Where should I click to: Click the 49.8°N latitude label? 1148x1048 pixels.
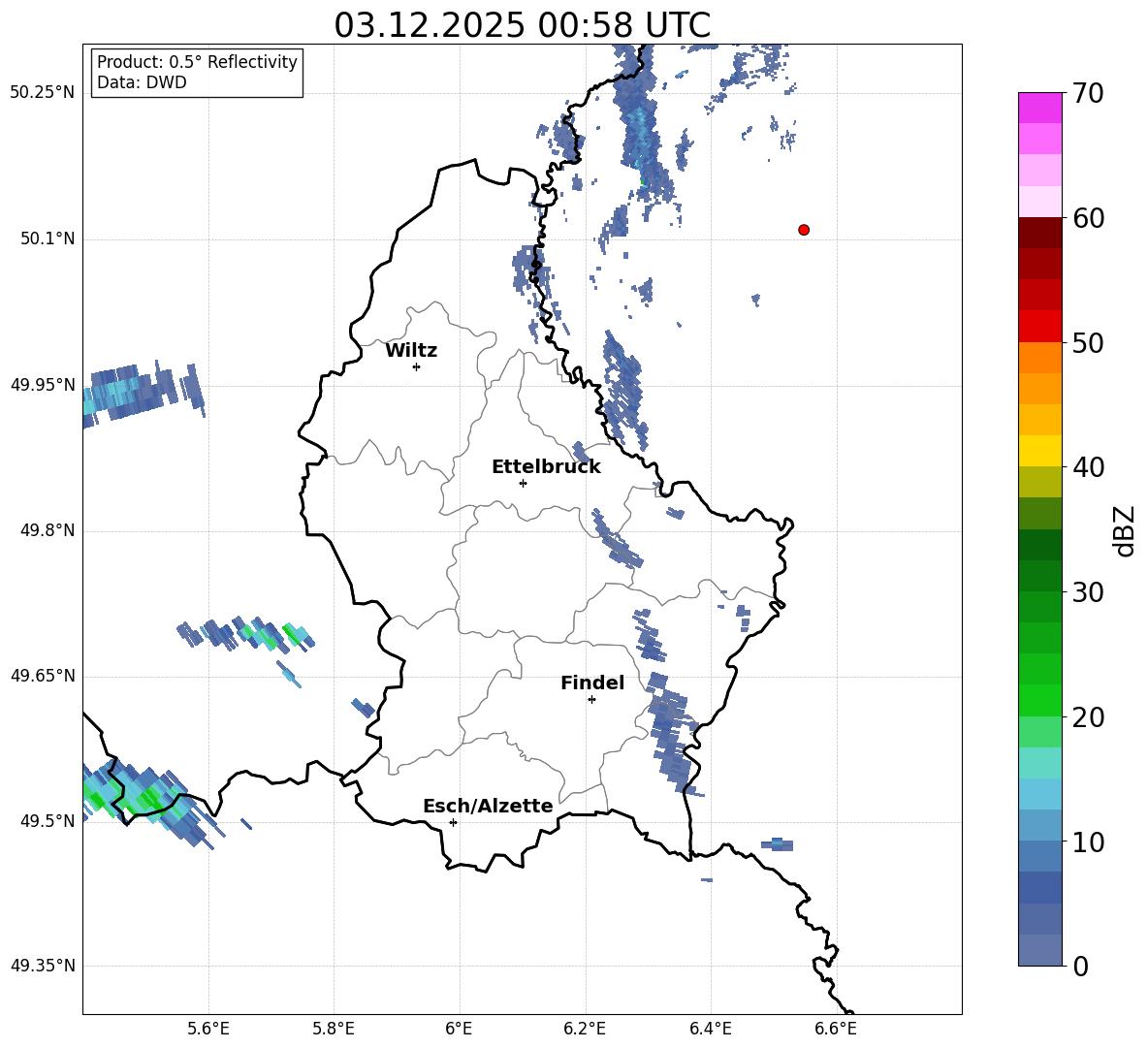48,530
